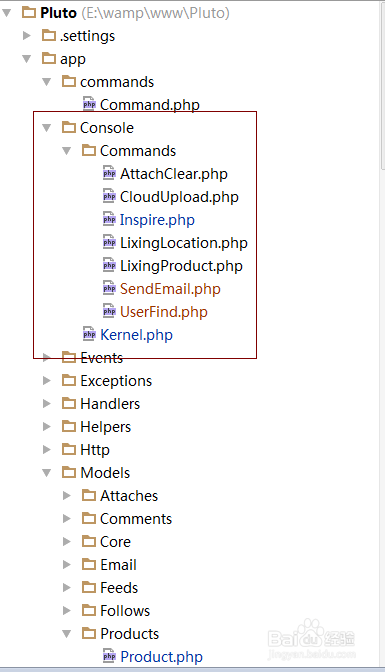Select the LixingLocation.php file name

[183, 243]
